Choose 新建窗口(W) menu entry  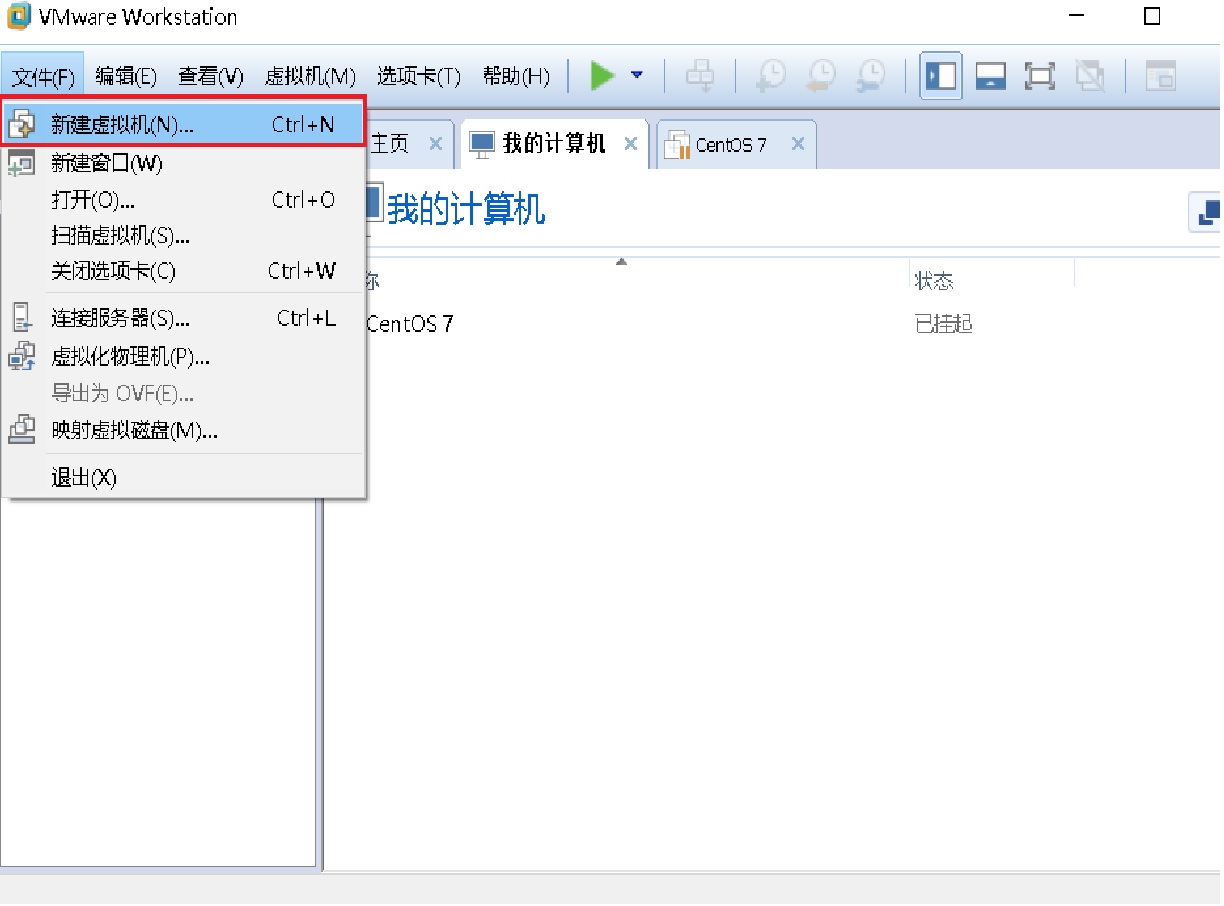coord(185,163)
